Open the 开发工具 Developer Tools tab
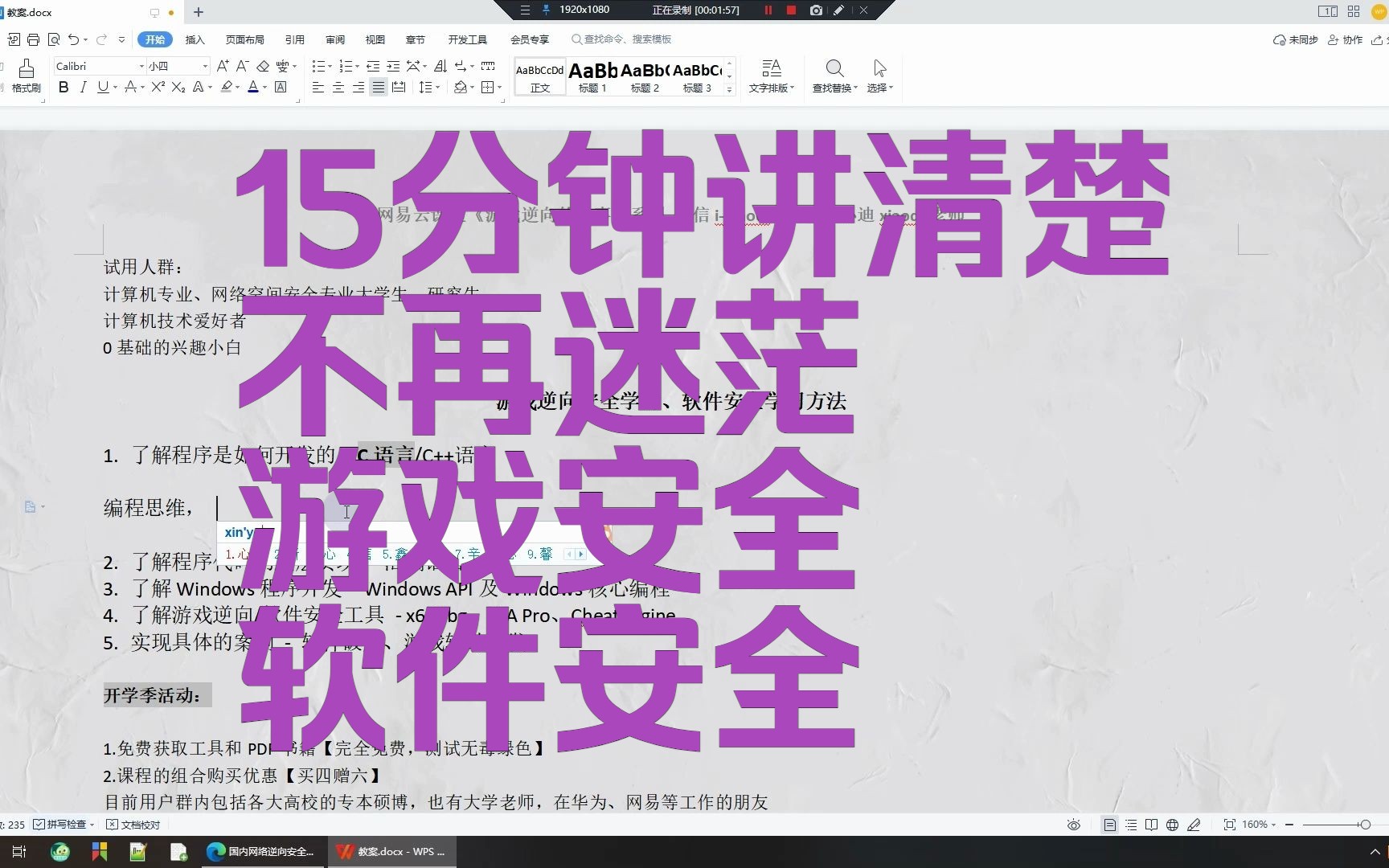1389x868 pixels. (467, 39)
